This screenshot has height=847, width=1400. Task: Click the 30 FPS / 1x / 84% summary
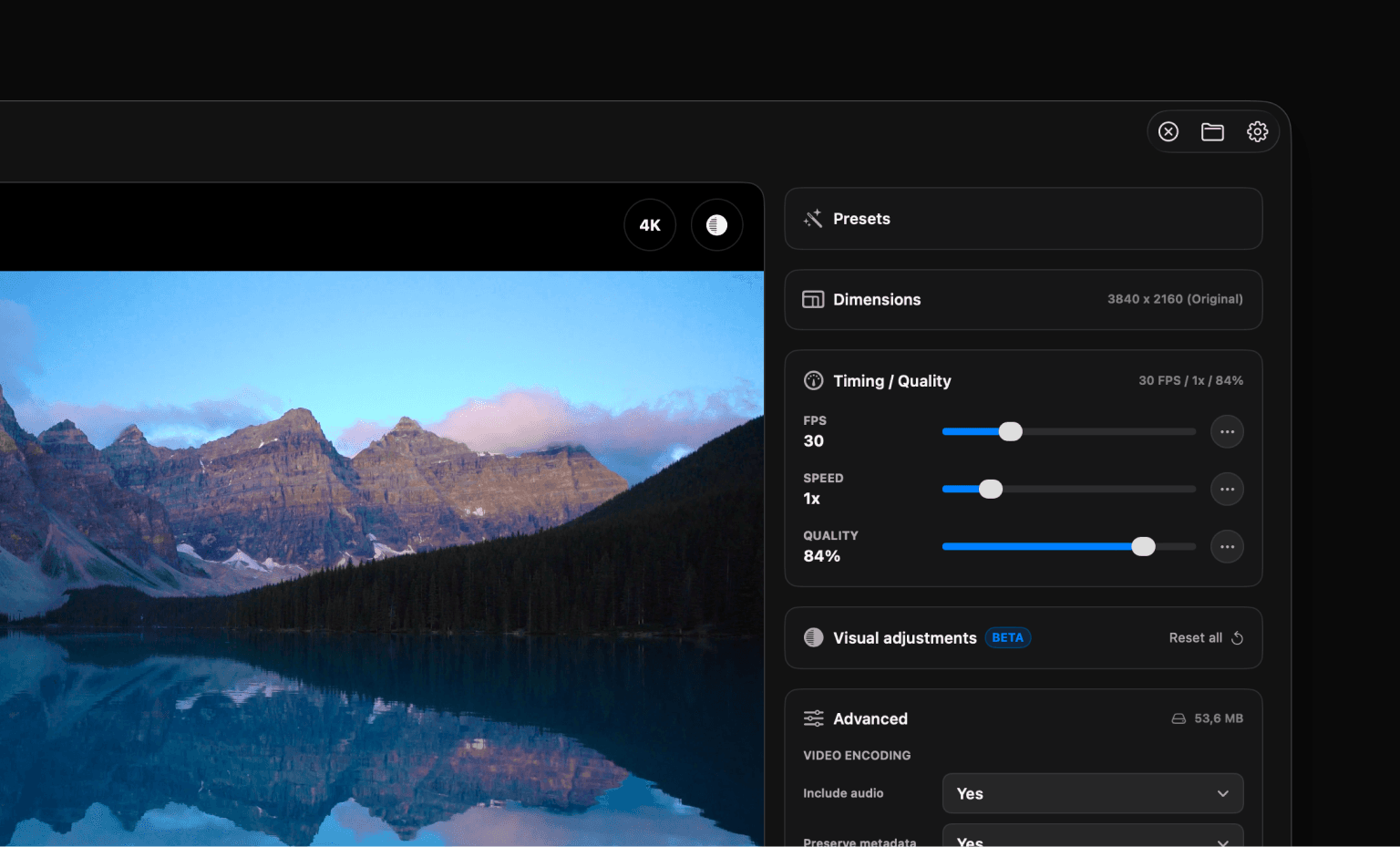click(1190, 380)
